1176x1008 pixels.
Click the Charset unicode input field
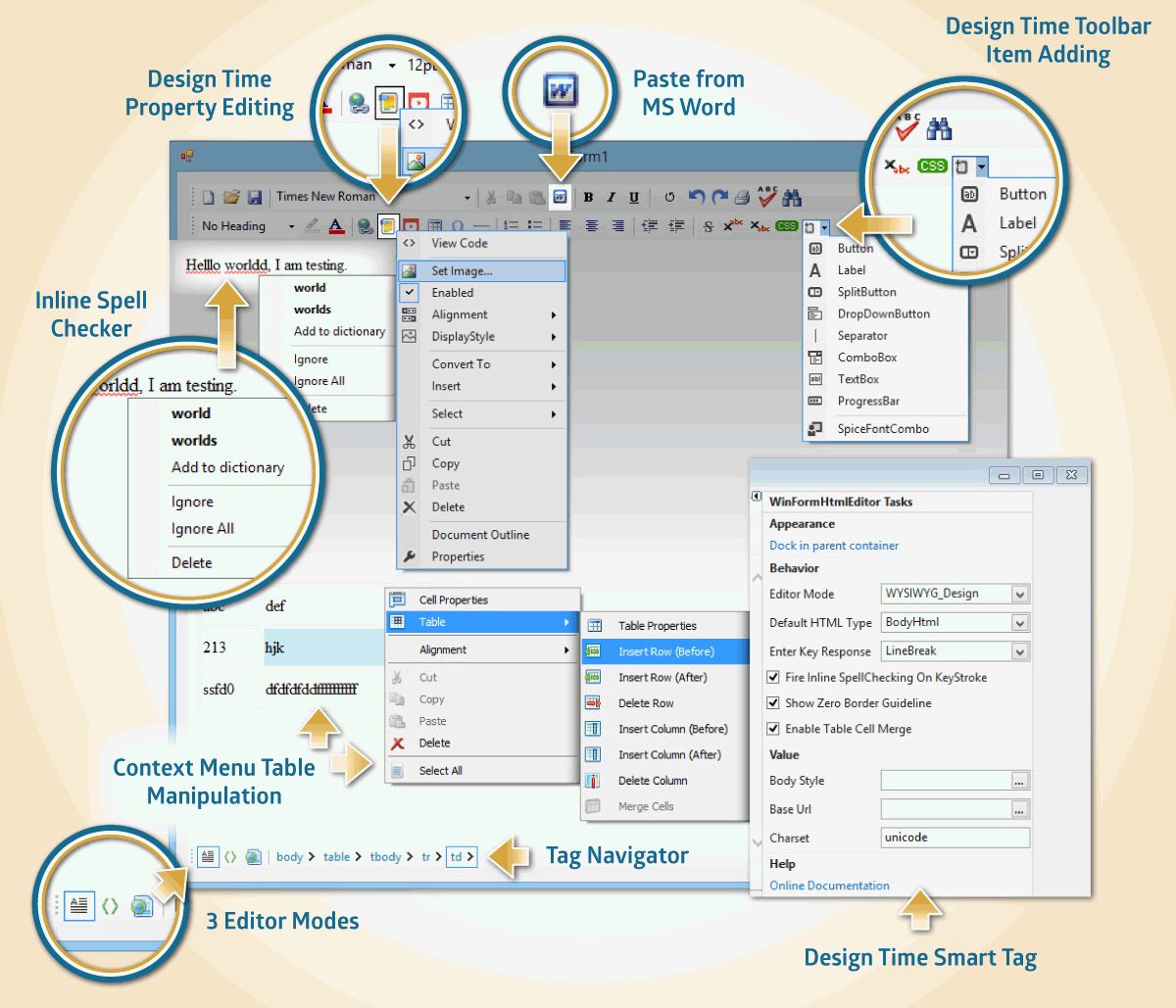tap(955, 838)
